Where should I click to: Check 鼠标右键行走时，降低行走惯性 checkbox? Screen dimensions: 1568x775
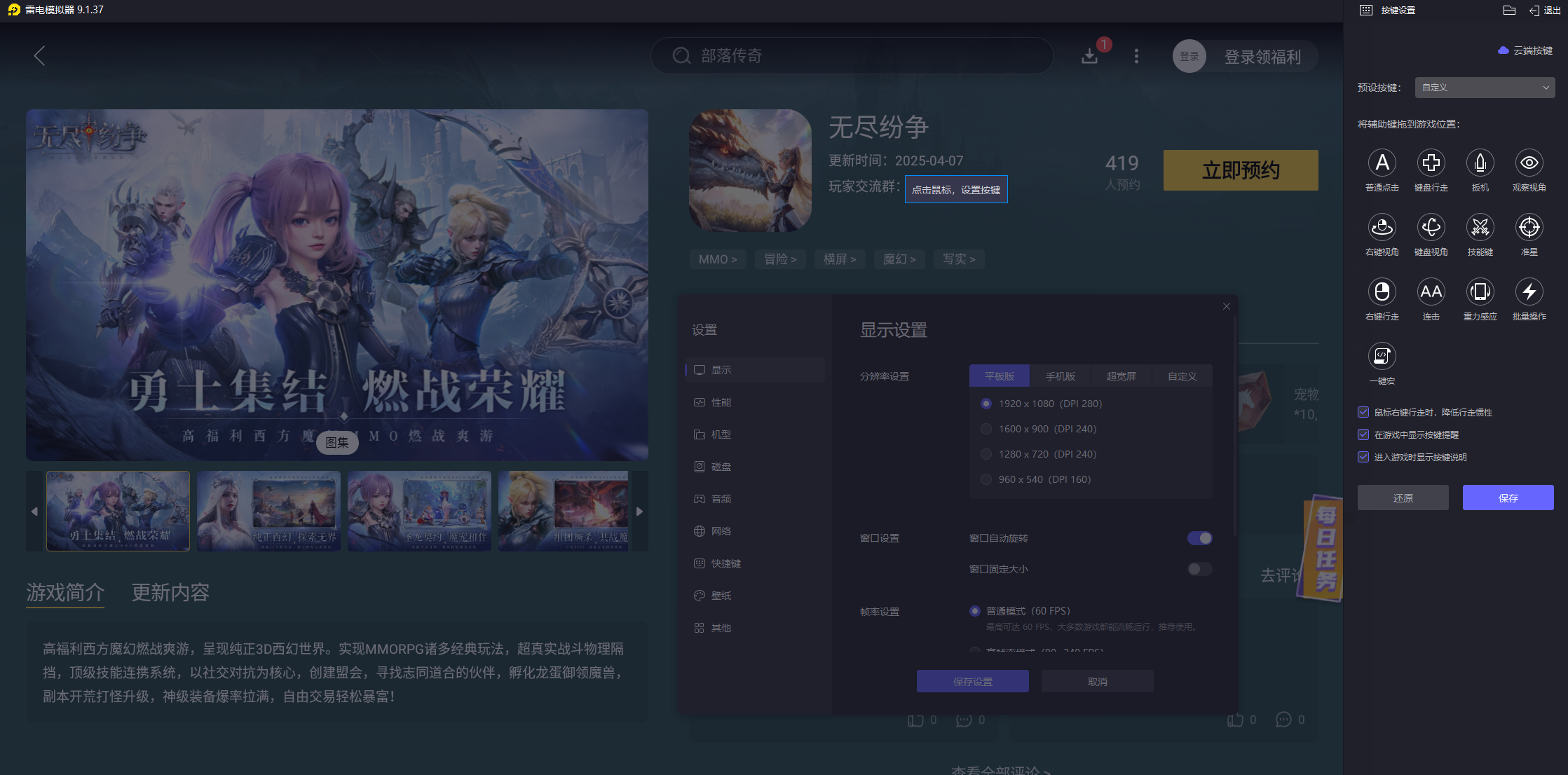1363,412
